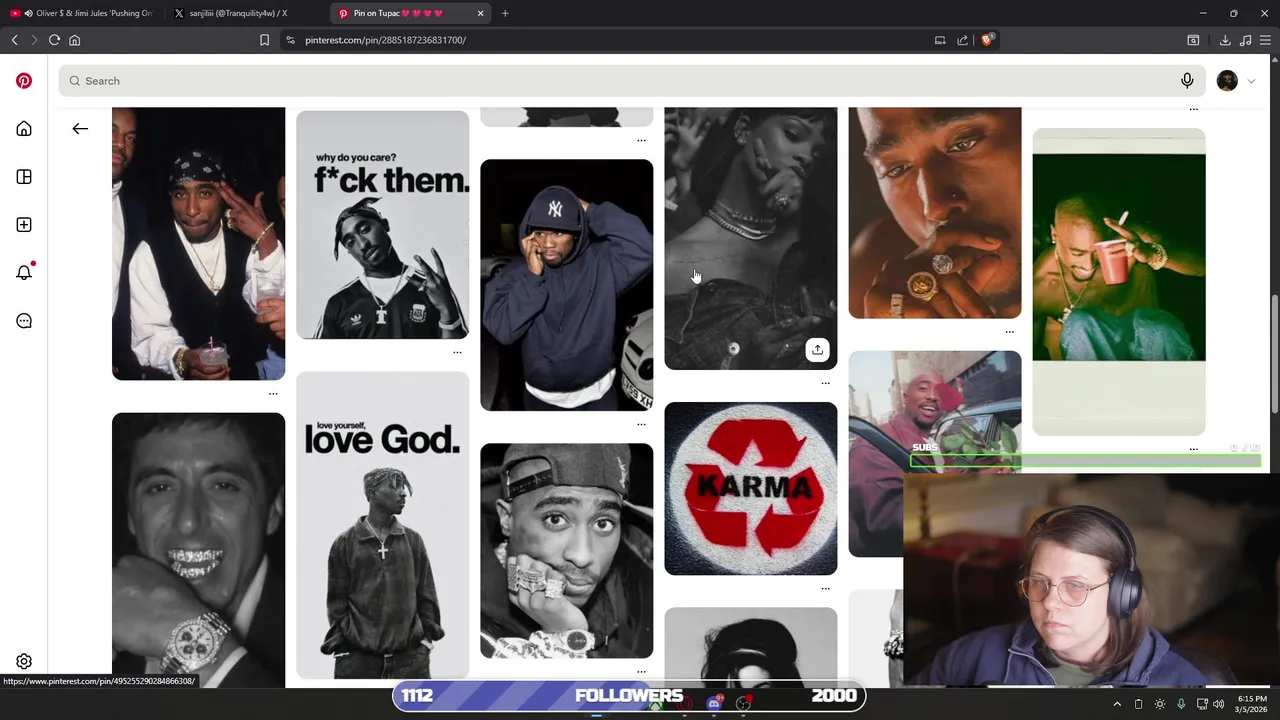View site information icon in address bar
Screen dimensions: 1280x720
point(290,40)
